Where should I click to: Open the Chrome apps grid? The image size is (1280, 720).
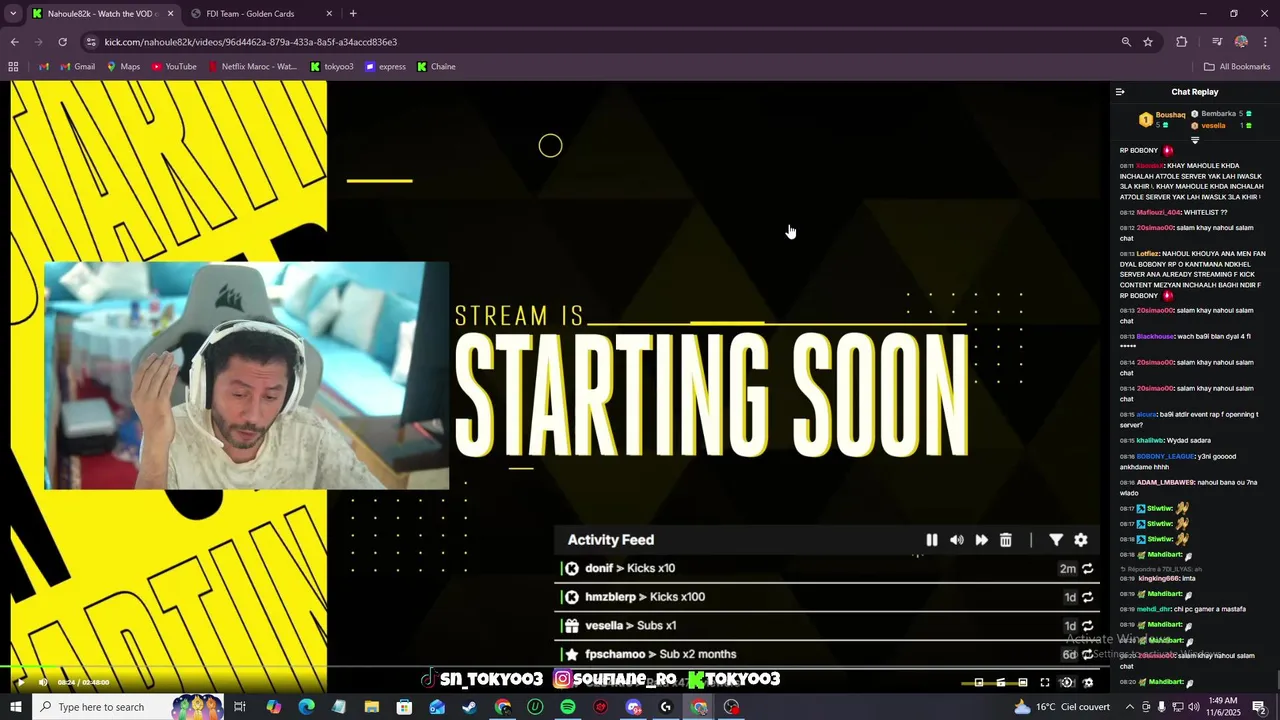(x=13, y=67)
